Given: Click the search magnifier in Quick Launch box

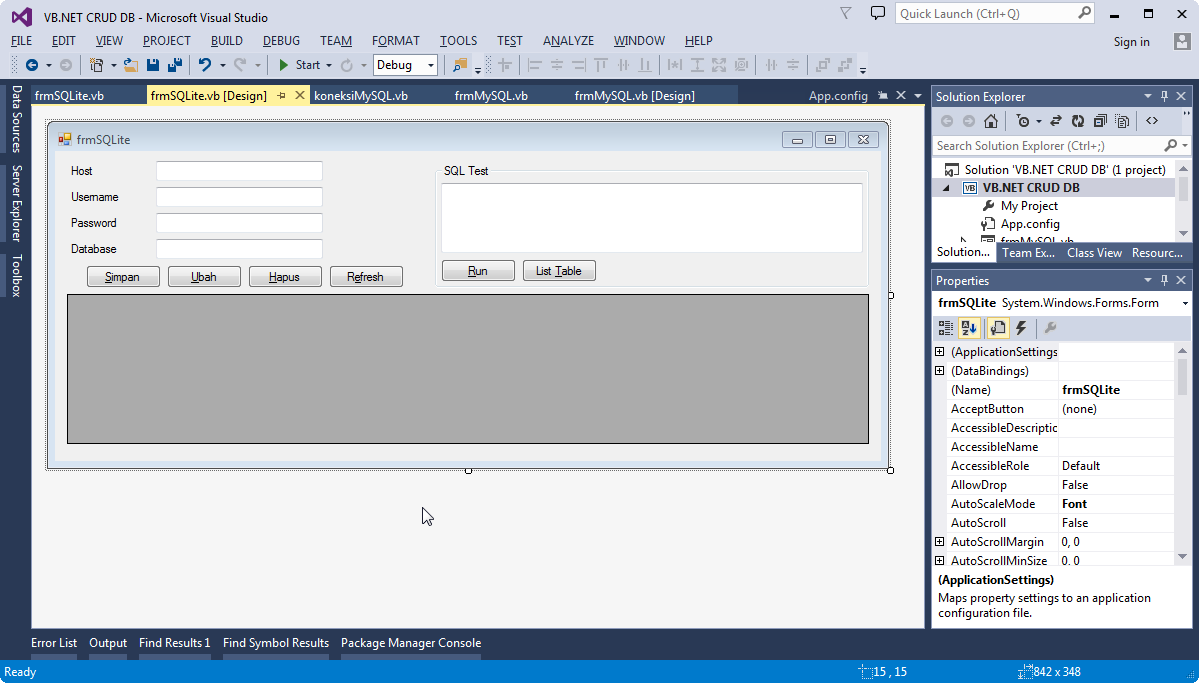Looking at the screenshot, I should (1084, 13).
